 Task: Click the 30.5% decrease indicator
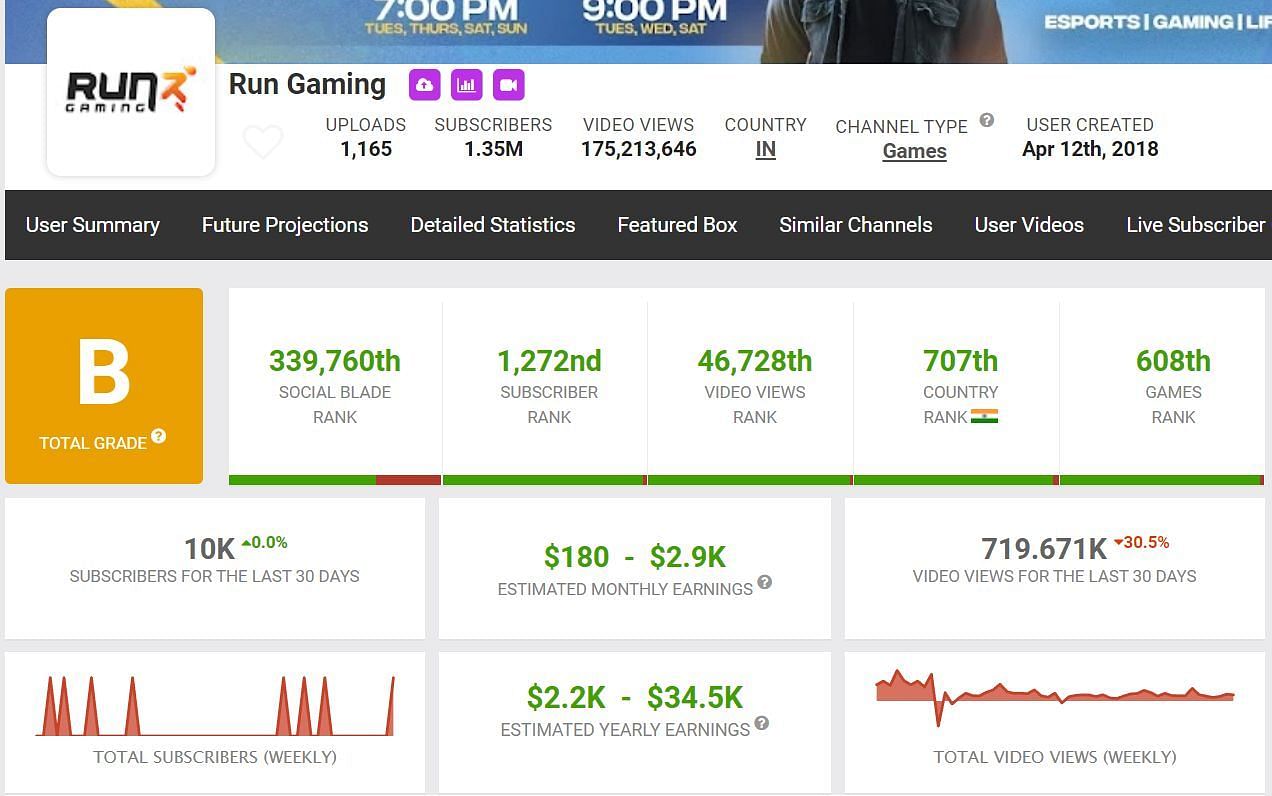click(1141, 542)
